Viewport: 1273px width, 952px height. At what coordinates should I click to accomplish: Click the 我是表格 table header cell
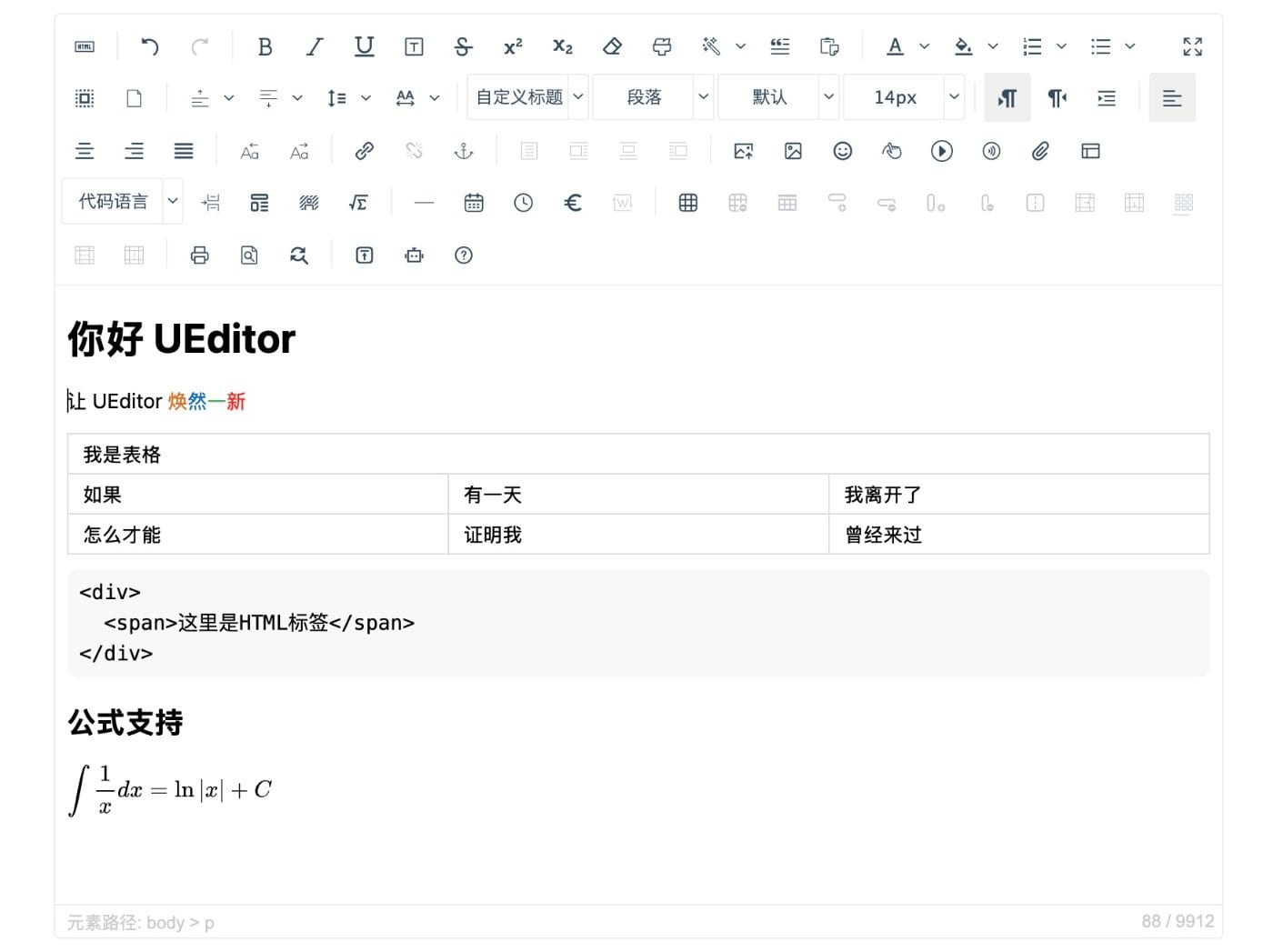[x=638, y=454]
